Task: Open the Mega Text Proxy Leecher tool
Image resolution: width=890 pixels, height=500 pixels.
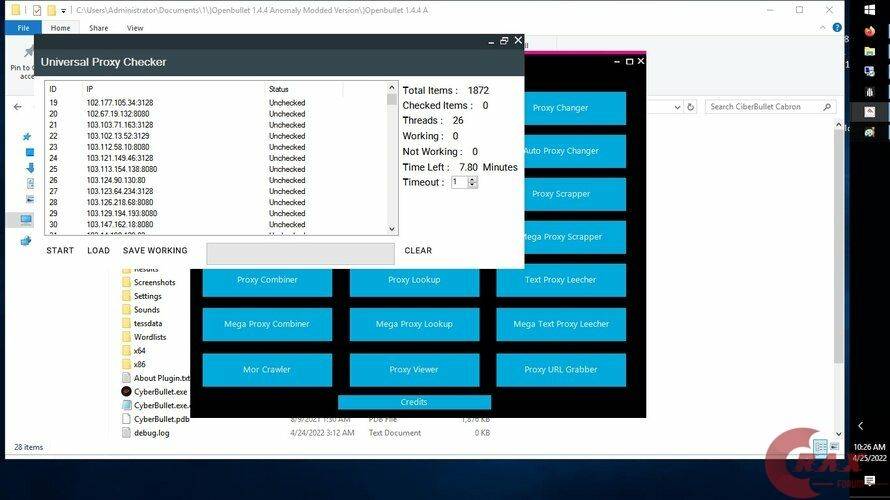Action: (x=561, y=324)
